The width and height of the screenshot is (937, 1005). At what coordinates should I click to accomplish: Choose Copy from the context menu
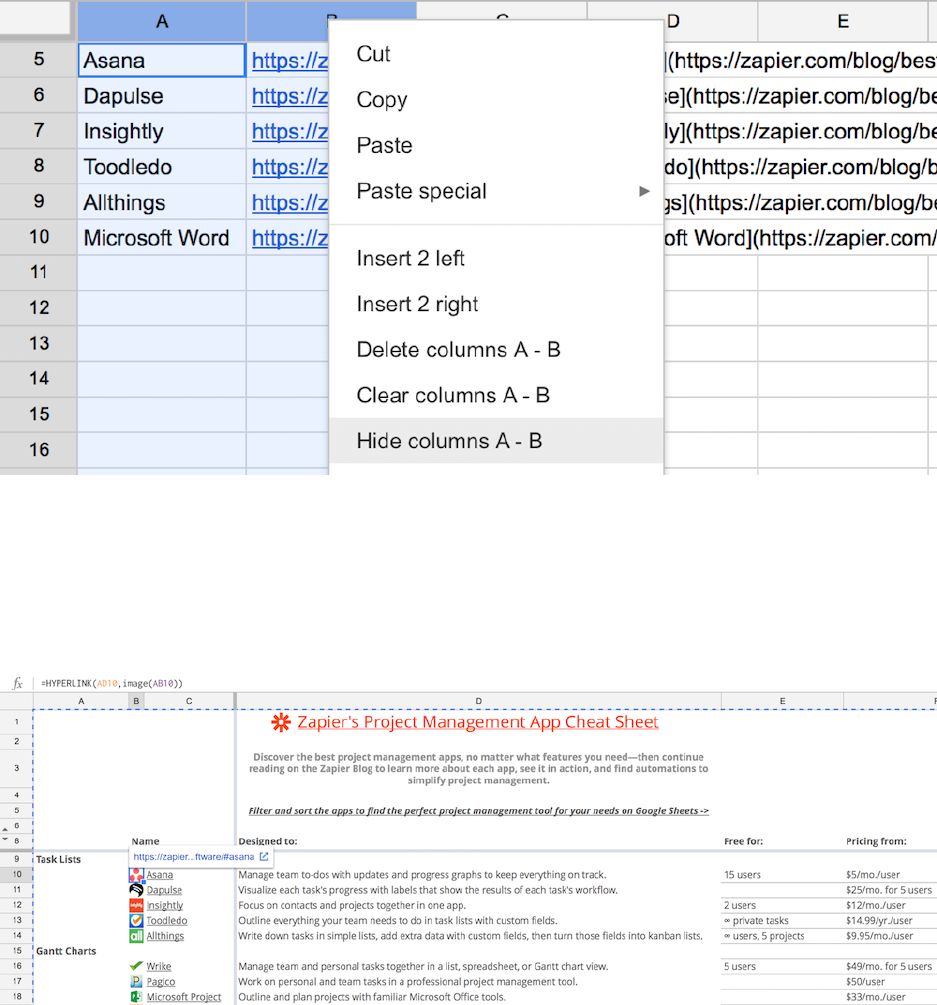click(x=496, y=99)
